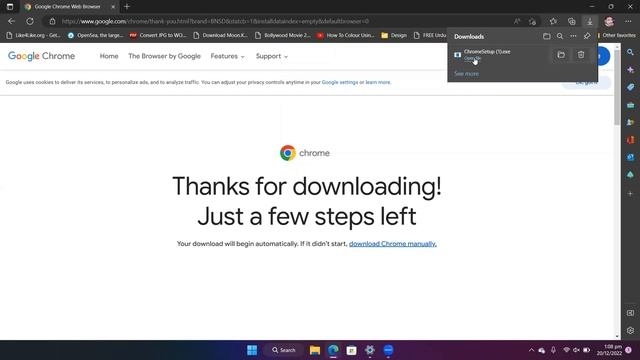This screenshot has height=360, width=640.
Task: Go to Home in Chrome navigation
Action: pos(109,56)
